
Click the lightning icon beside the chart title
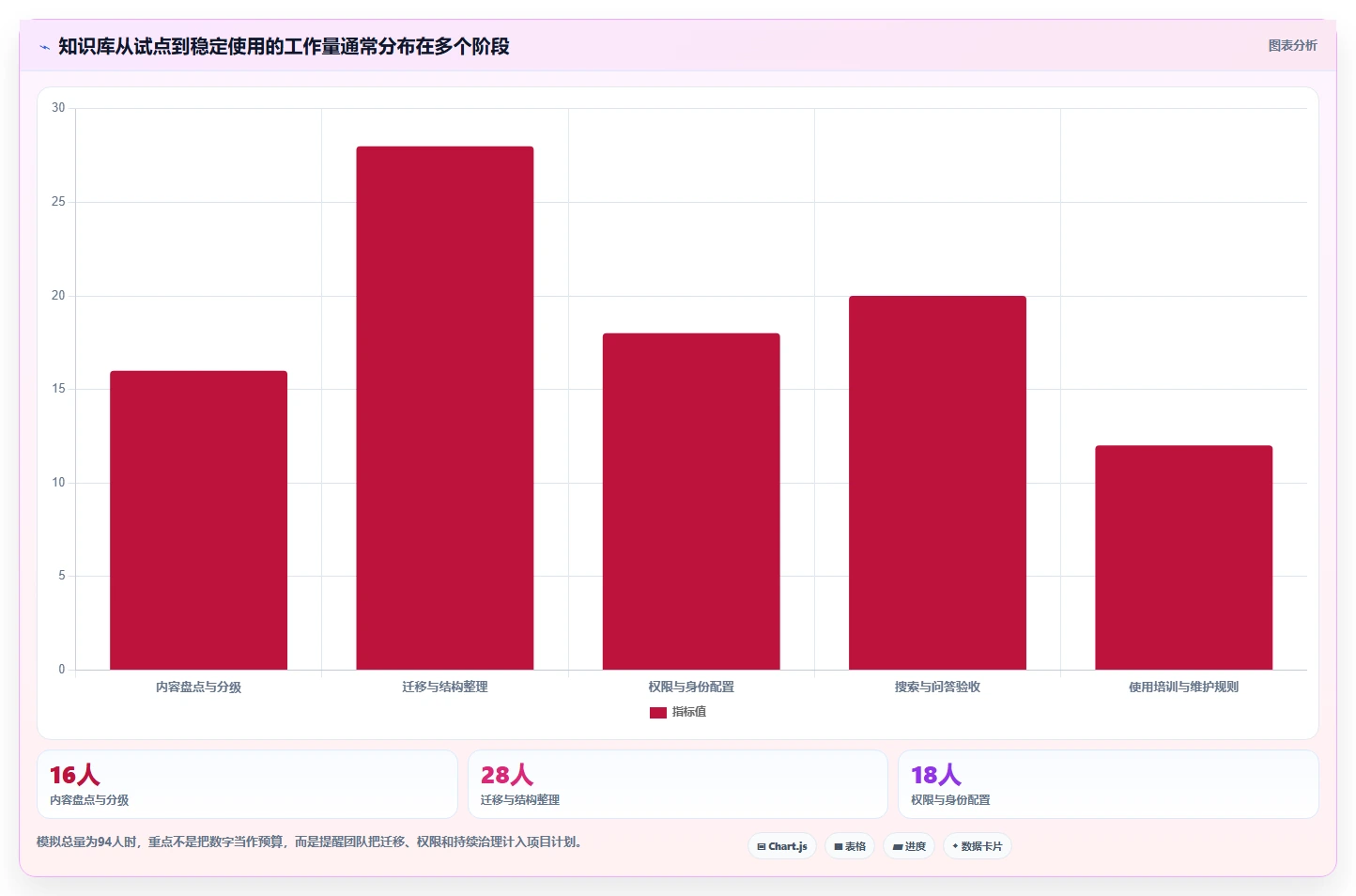pos(44,47)
